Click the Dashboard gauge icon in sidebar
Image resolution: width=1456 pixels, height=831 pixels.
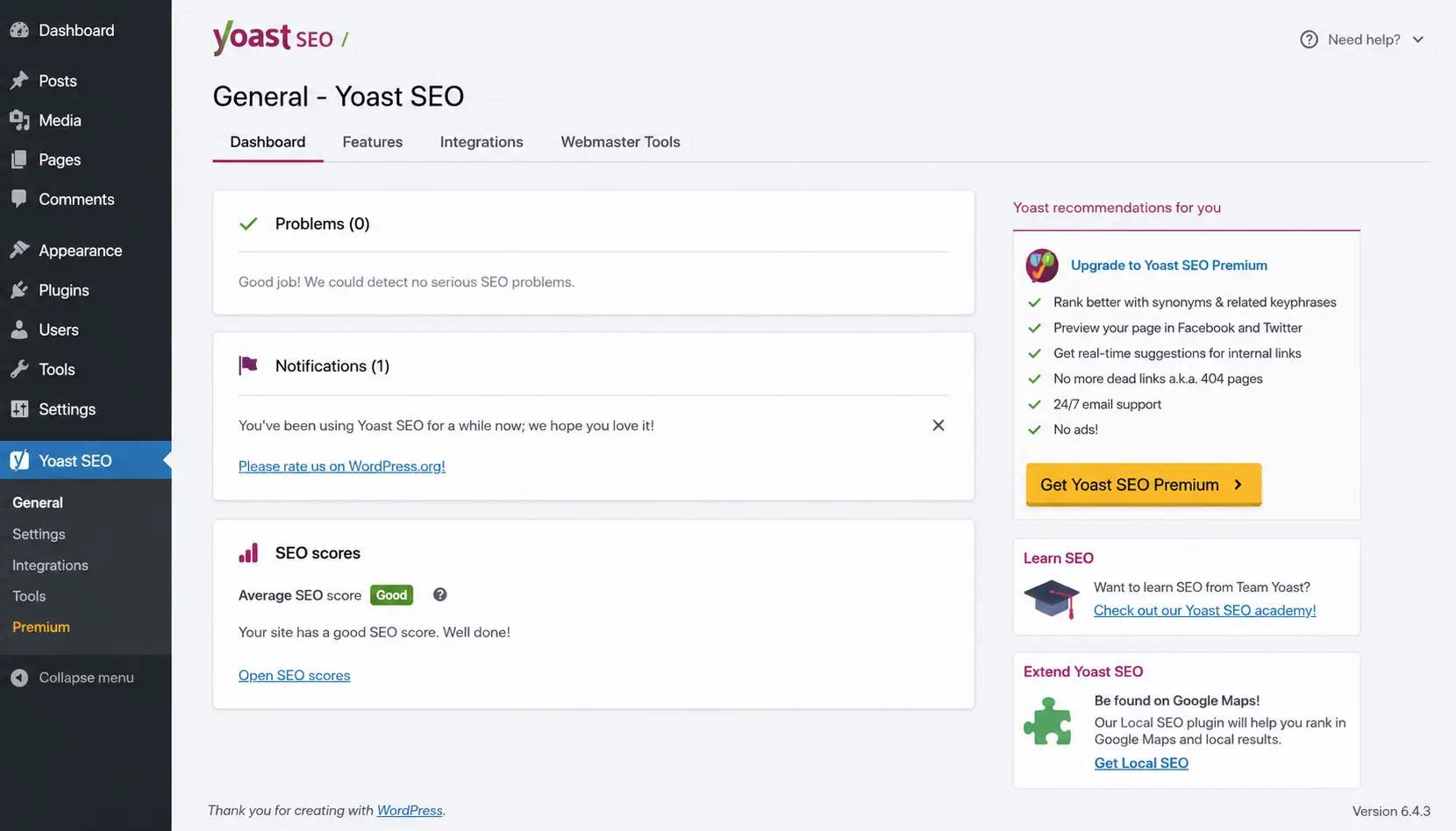pyautogui.click(x=19, y=30)
